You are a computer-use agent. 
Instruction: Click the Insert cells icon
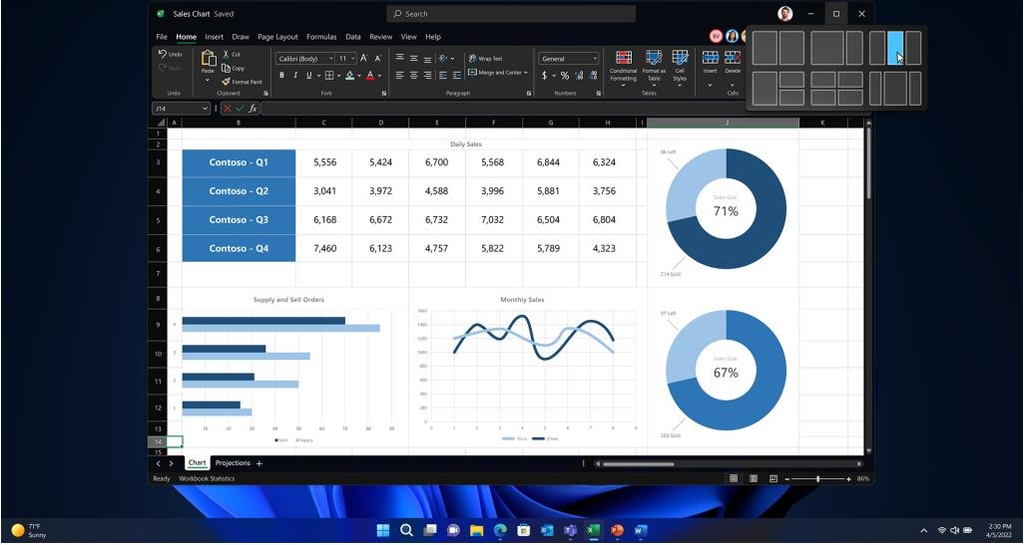tap(710, 57)
